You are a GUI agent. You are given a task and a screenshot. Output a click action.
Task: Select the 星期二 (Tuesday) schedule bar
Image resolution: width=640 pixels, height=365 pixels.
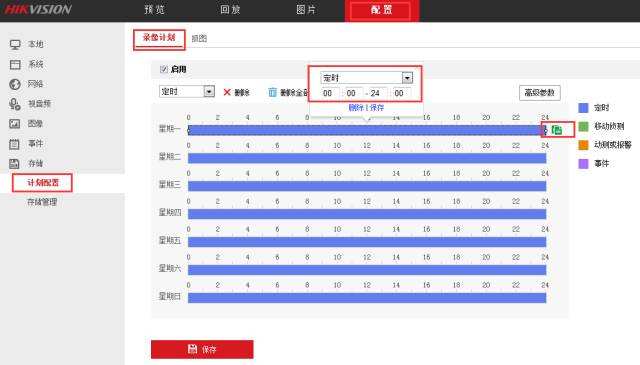point(367,158)
